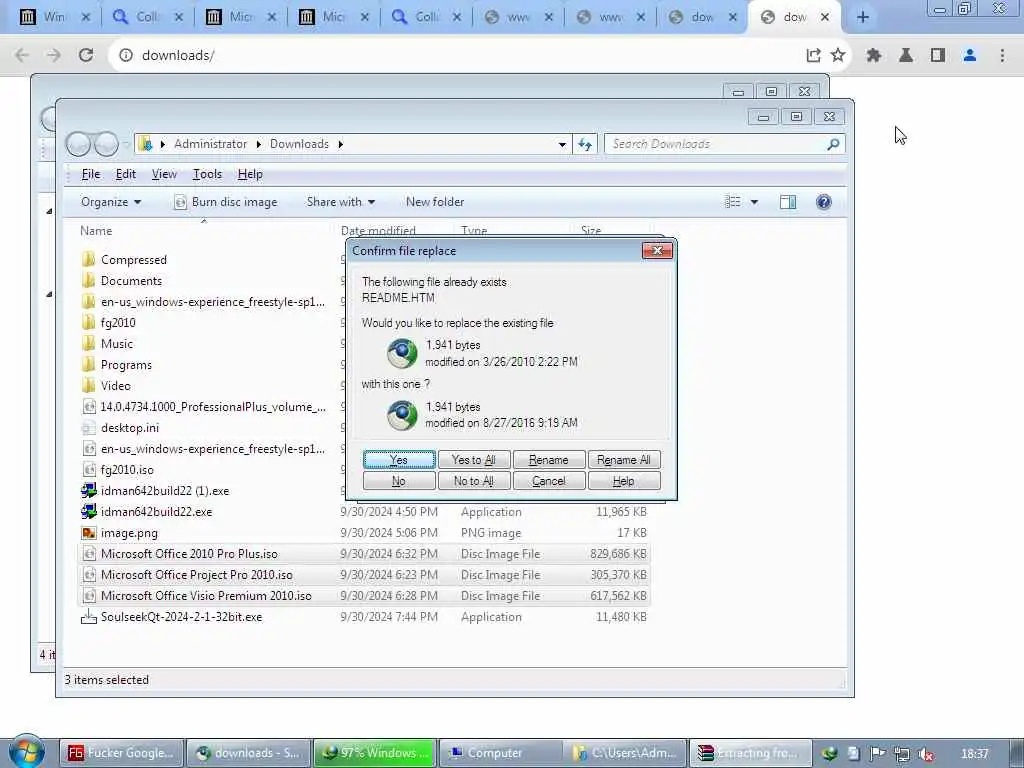
Task: Click the Explorer refresh address button
Action: (584, 144)
